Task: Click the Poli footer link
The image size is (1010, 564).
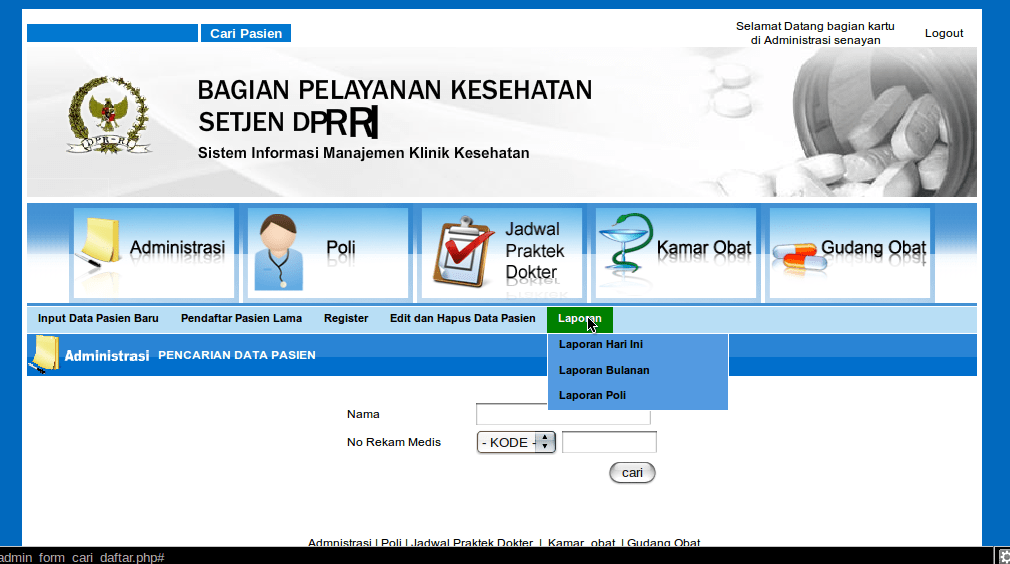Action: [391, 542]
